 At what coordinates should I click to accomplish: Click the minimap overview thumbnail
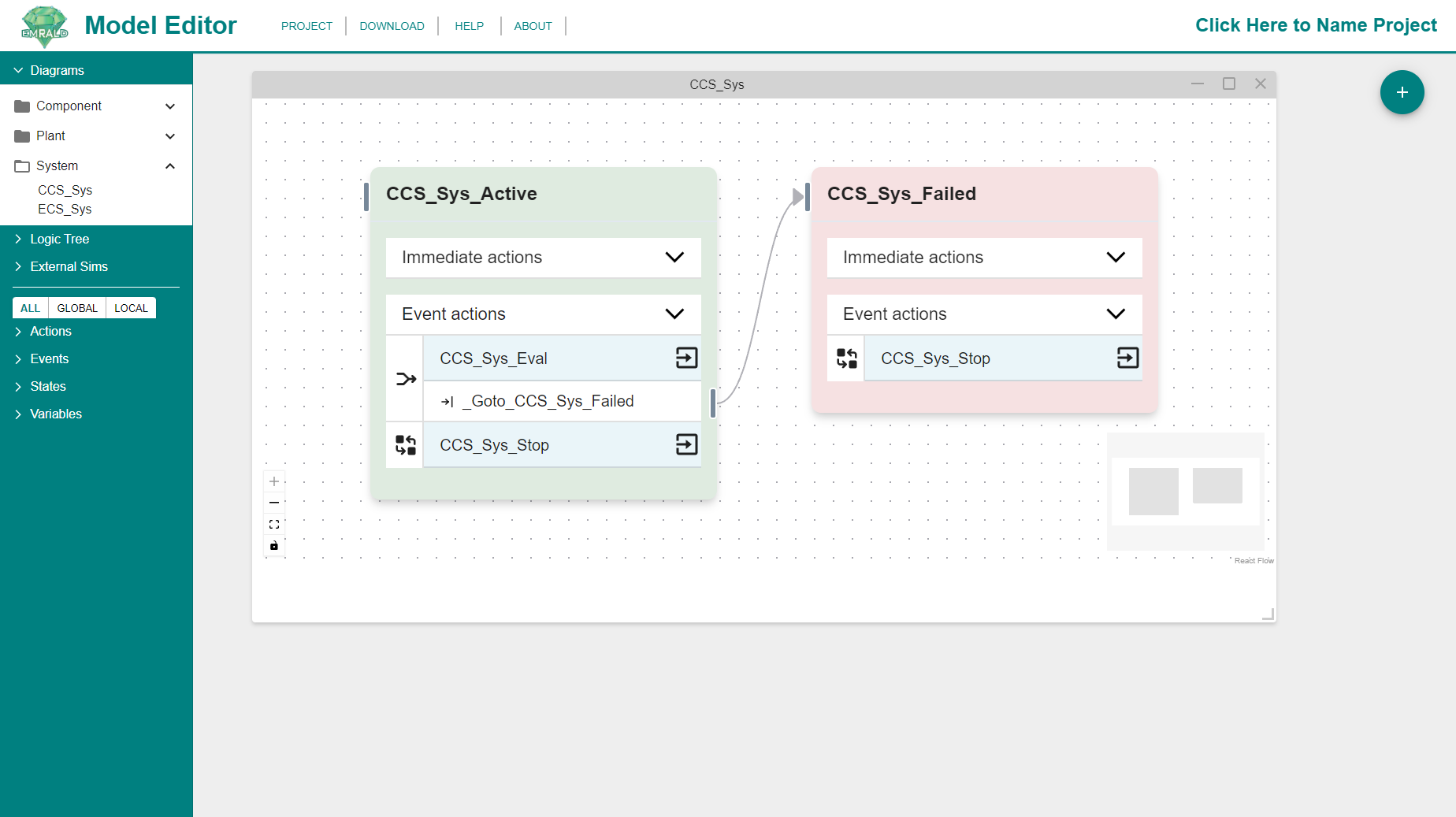[1186, 492]
